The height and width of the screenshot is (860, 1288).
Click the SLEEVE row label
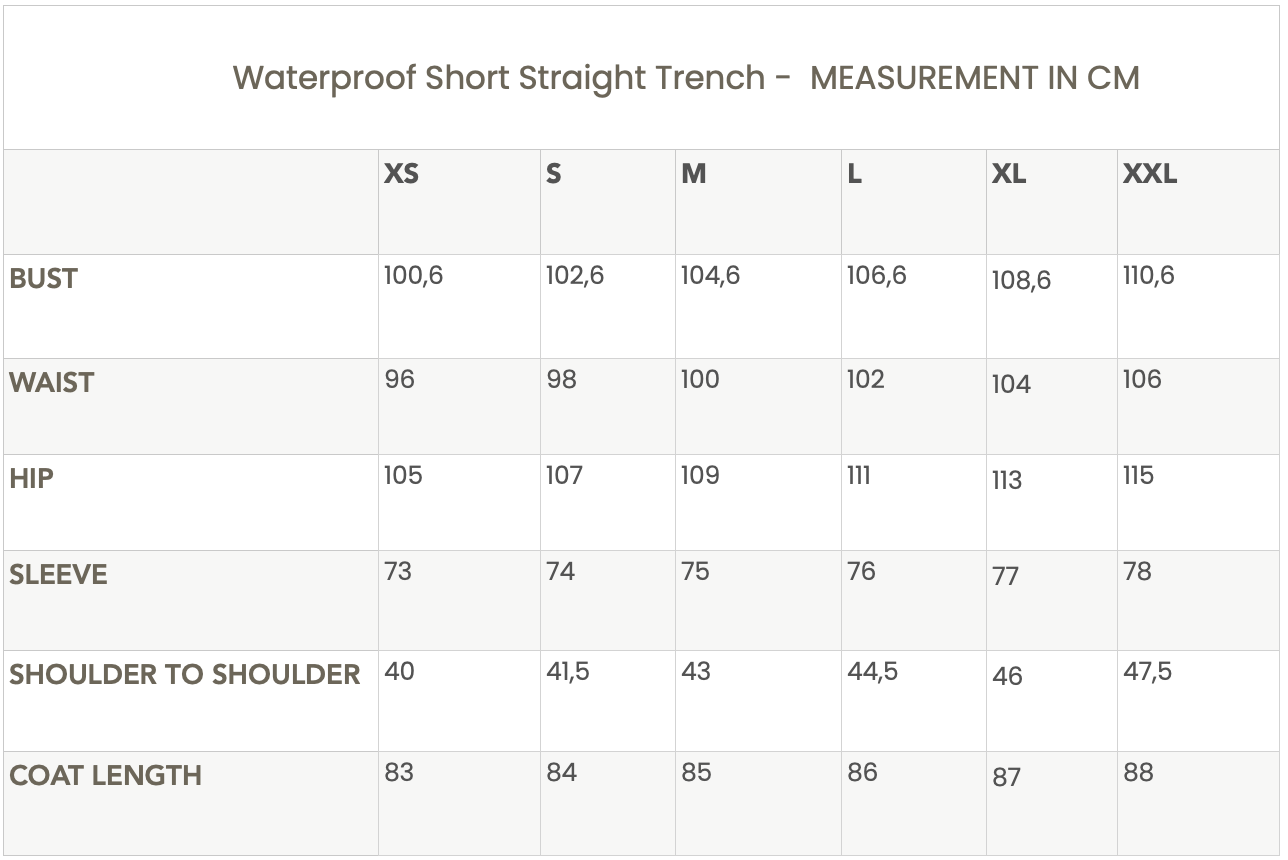click(x=58, y=575)
